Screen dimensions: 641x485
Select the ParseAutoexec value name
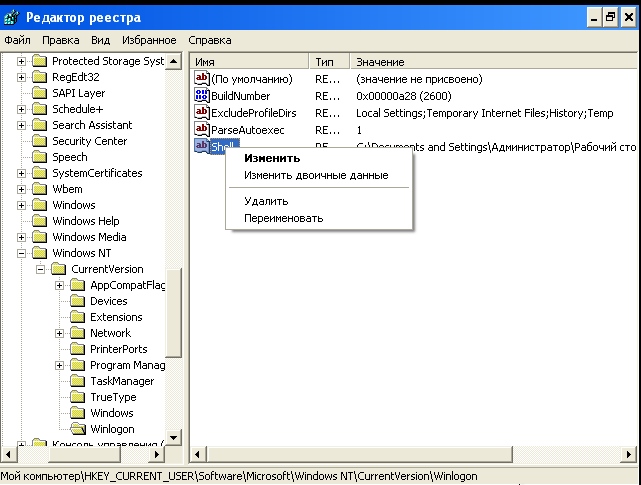[248, 130]
